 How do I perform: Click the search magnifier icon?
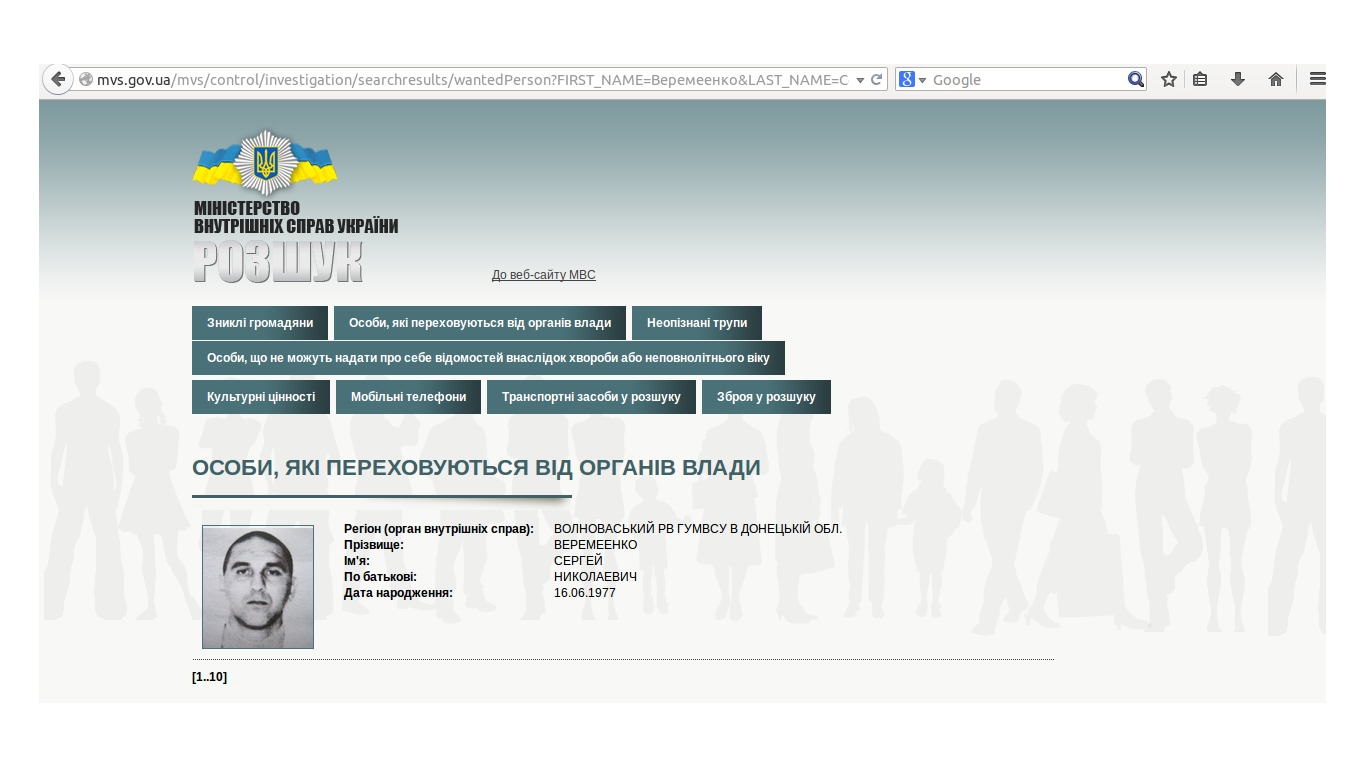(x=1136, y=80)
